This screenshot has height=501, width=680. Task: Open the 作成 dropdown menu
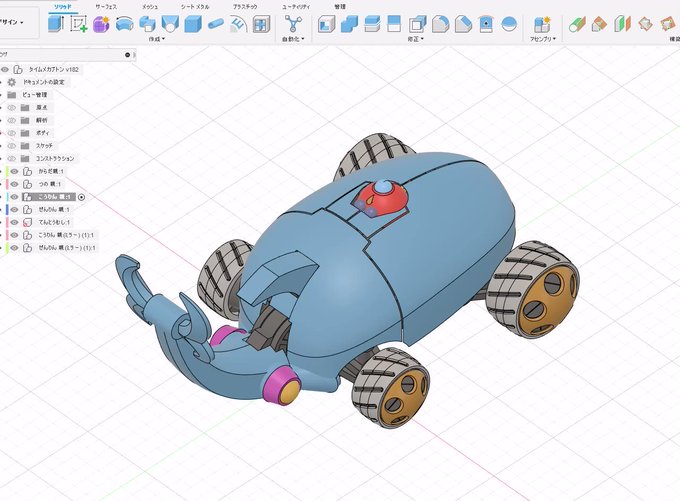[x=157, y=39]
